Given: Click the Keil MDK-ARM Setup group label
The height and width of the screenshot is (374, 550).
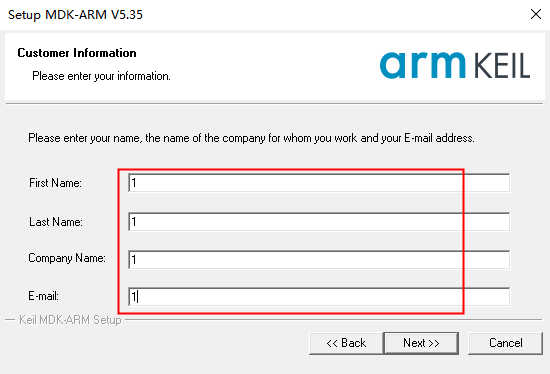Looking at the screenshot, I should pos(70,320).
